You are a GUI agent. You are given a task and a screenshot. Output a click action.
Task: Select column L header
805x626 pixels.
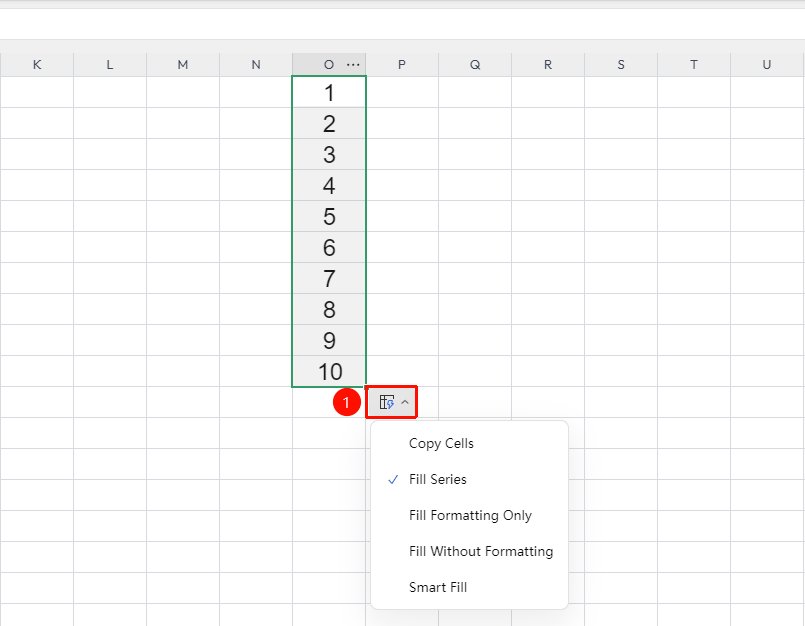tap(110, 65)
